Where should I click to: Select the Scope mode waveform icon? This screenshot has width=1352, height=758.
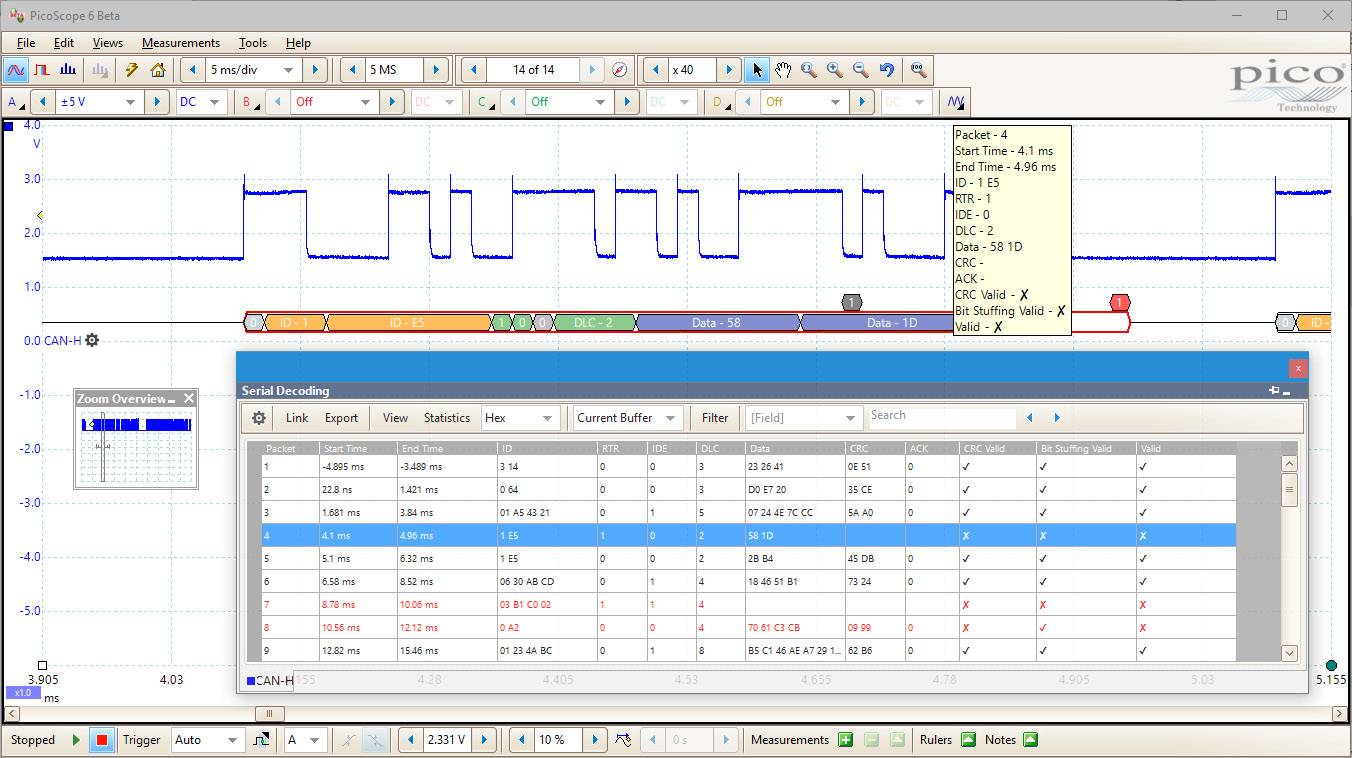(x=16, y=70)
